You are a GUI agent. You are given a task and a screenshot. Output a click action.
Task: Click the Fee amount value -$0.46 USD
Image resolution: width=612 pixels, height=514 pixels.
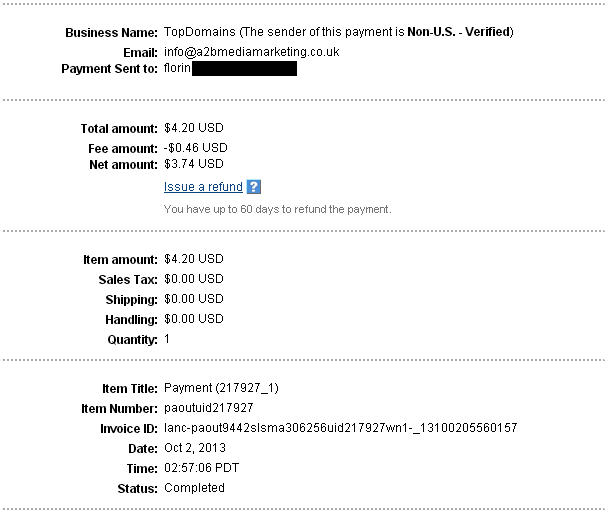196,147
